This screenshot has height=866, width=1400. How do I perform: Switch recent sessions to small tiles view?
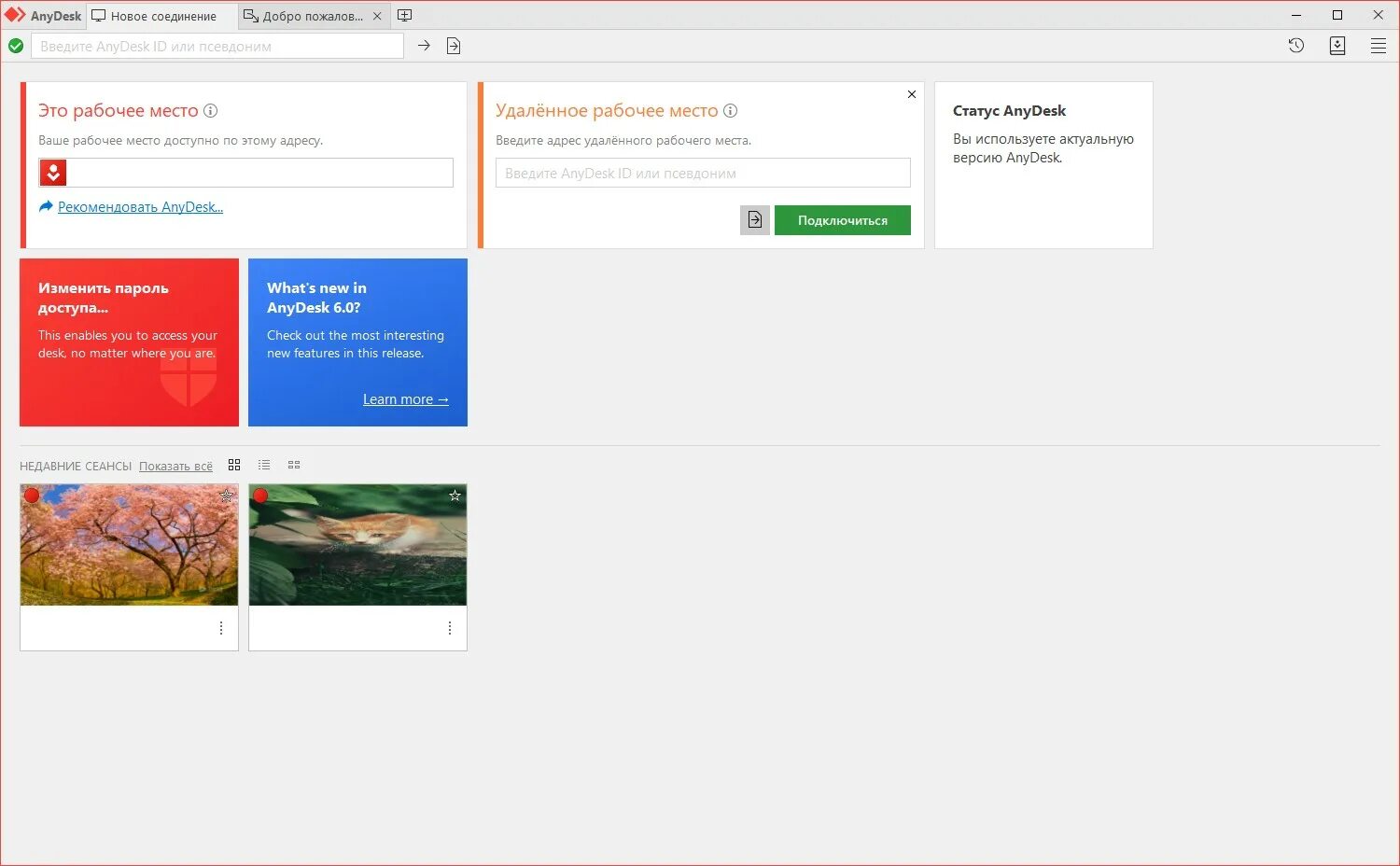[294, 465]
